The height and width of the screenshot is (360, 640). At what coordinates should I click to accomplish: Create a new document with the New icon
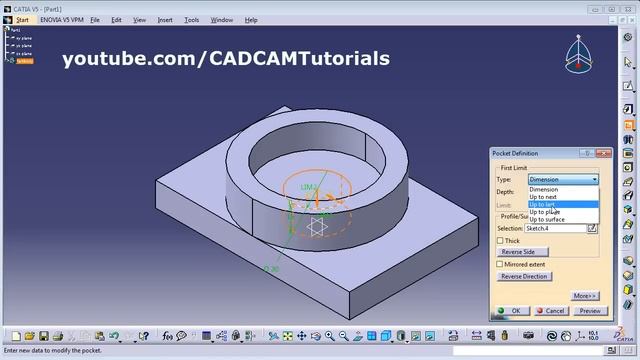coord(16,336)
